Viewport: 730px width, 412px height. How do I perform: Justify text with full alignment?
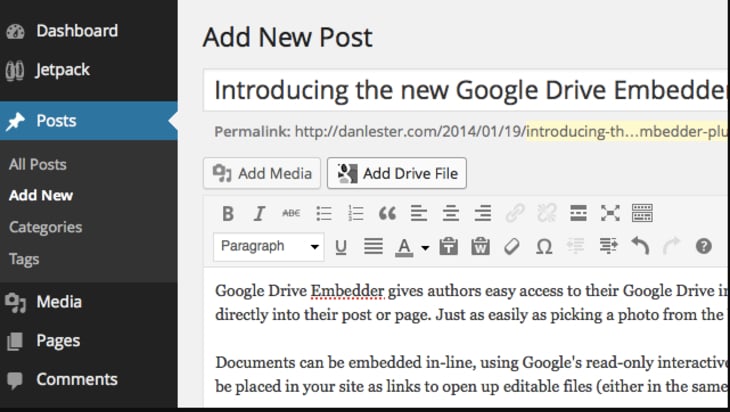(373, 246)
